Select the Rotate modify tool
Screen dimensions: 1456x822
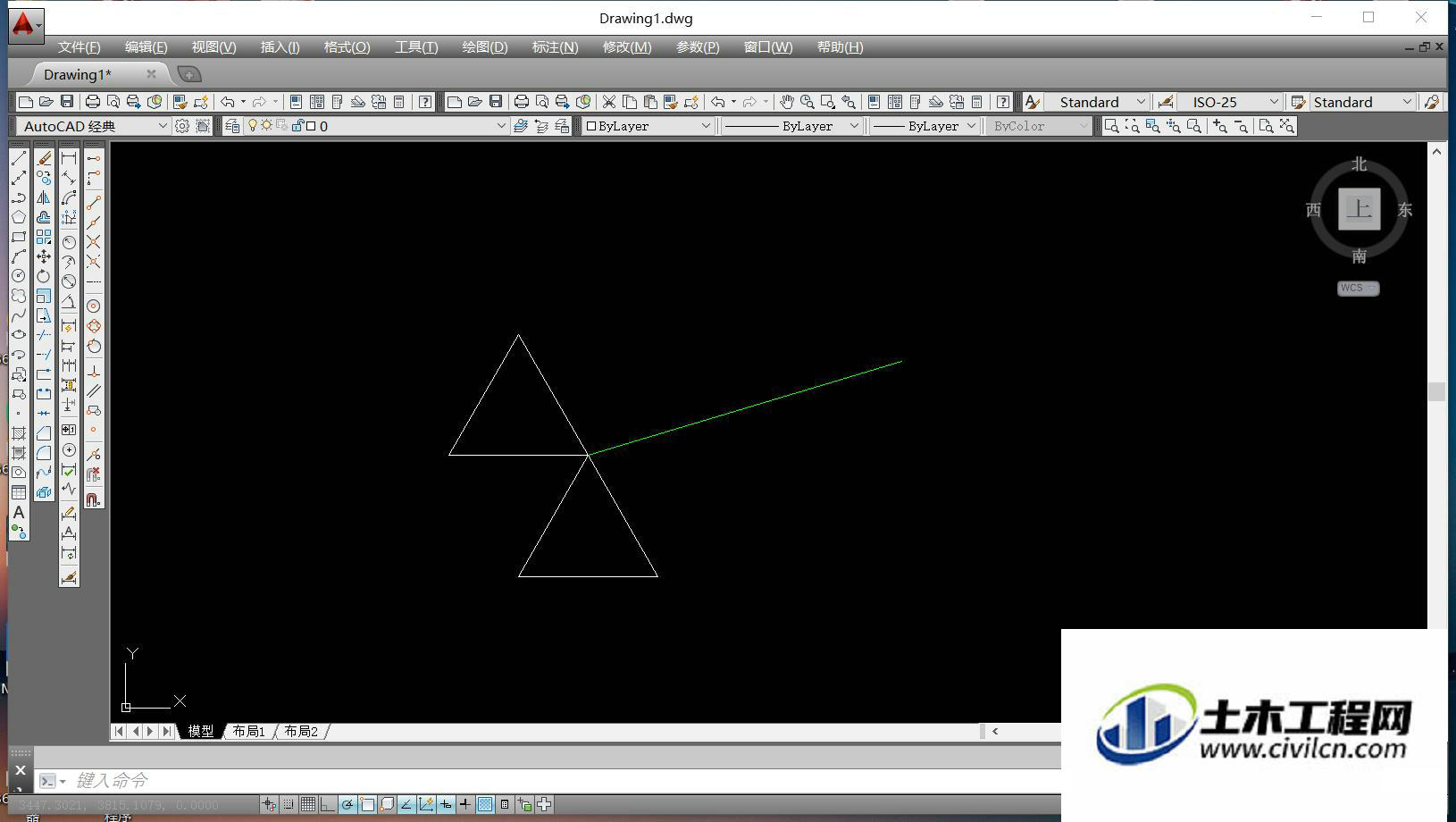[x=44, y=276]
